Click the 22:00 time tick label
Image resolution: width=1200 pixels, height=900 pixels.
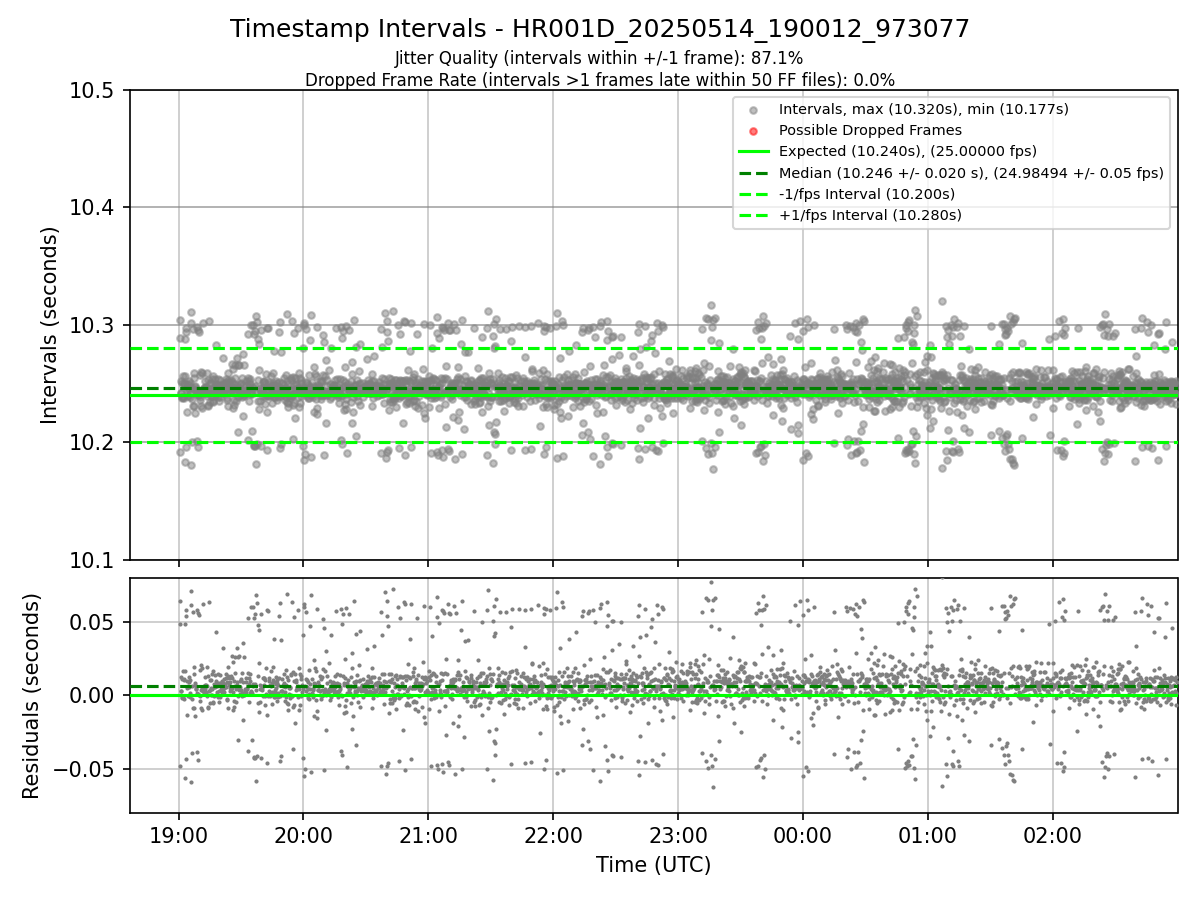(553, 835)
